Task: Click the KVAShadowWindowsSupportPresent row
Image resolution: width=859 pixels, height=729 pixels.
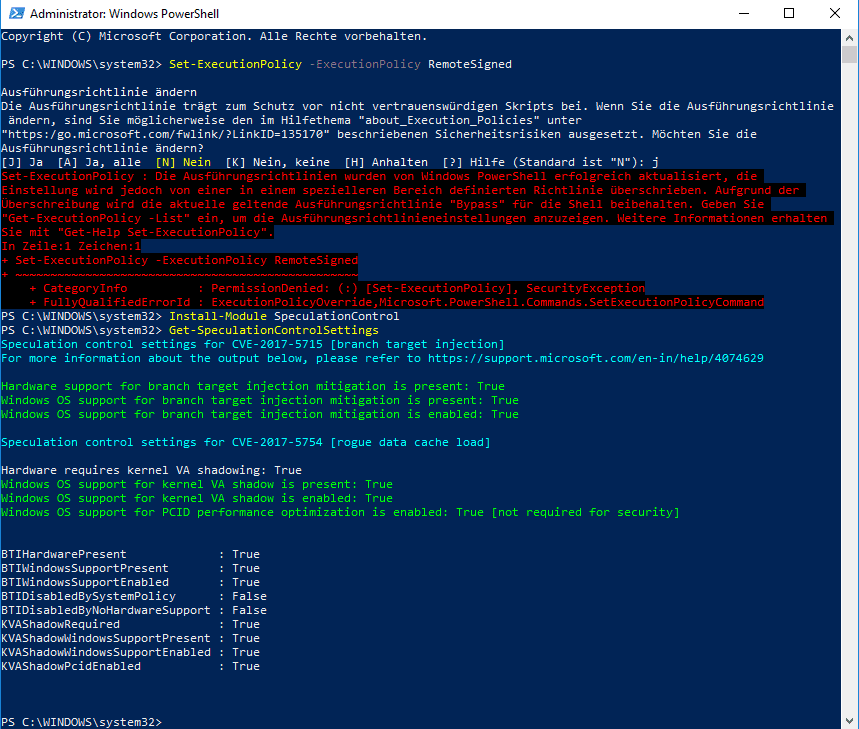Action: (x=130, y=638)
